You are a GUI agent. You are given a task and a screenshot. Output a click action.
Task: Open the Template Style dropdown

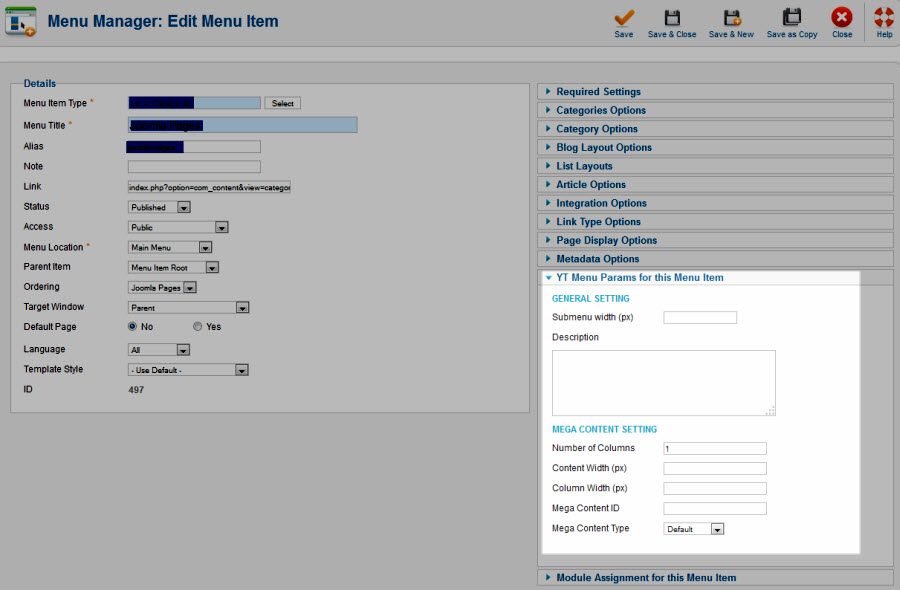click(188, 370)
